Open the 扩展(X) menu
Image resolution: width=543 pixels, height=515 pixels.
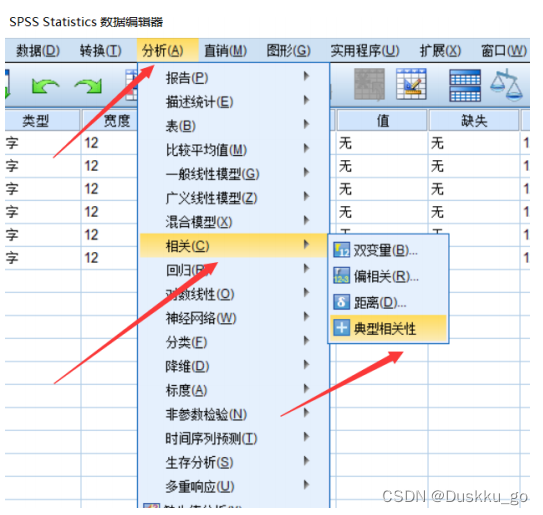click(440, 51)
